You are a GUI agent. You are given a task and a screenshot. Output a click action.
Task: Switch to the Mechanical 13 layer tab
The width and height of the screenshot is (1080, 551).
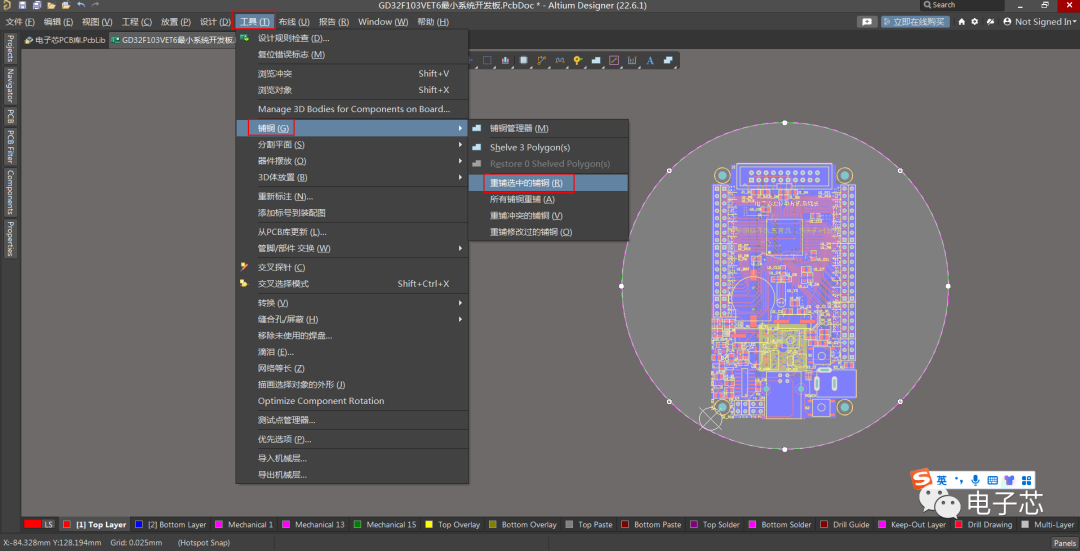[x=313, y=525]
